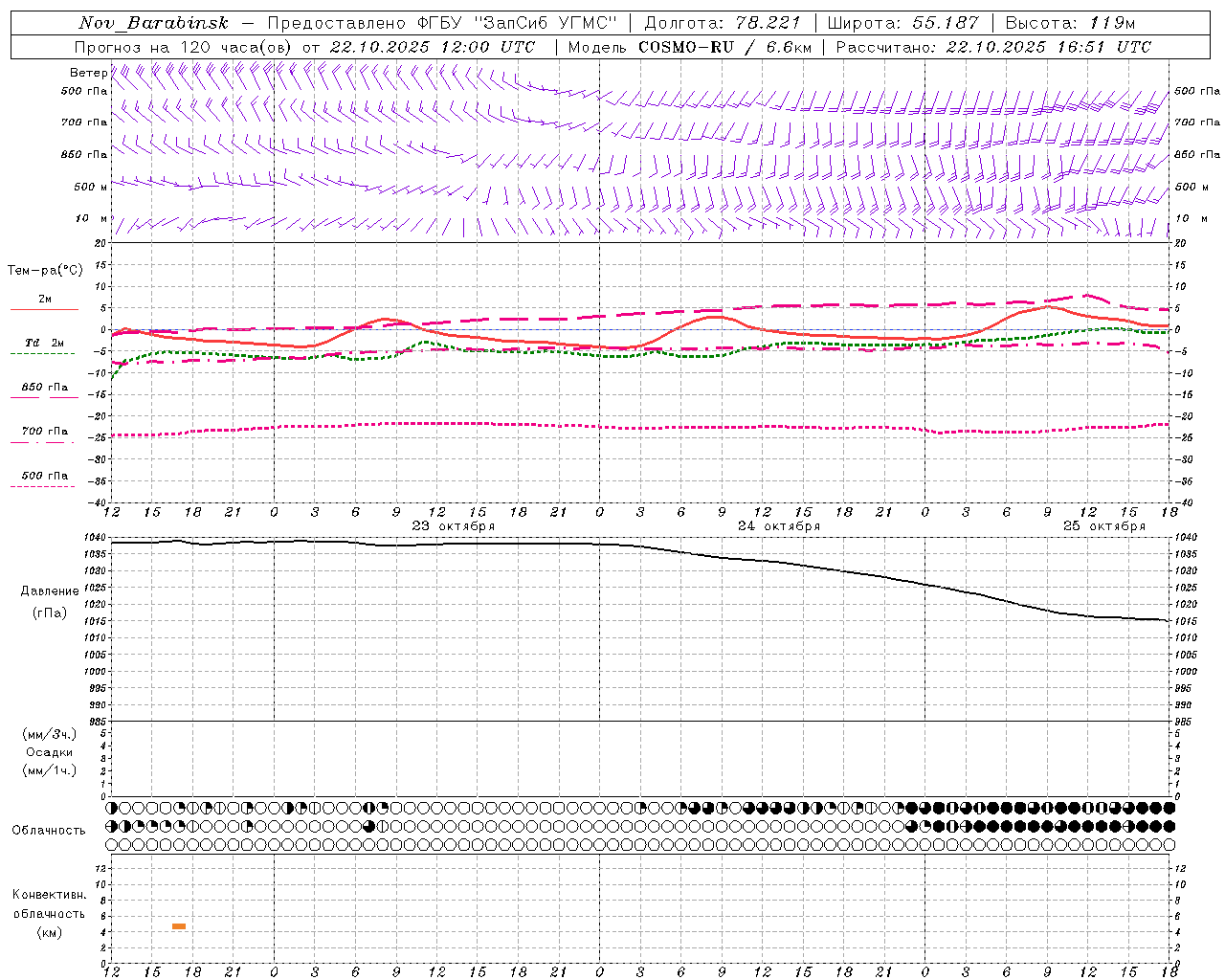Click the computed time "Рассчитано: 22.10.2025 16:51 UTC"
This screenshot has height=980, width=1225.
pyautogui.click(x=993, y=47)
